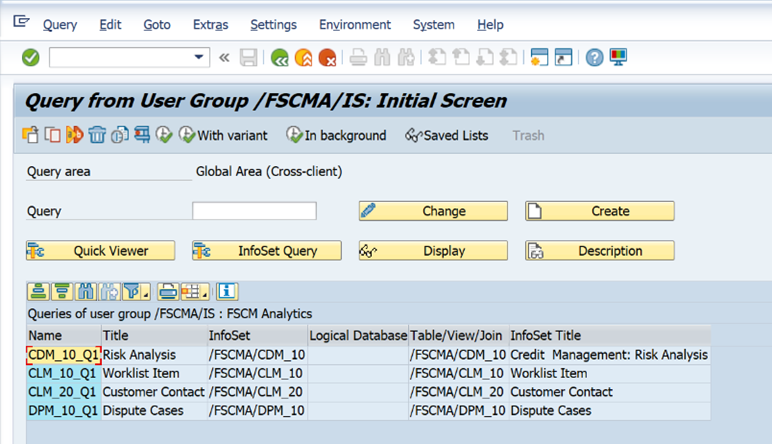
Task: Click the Execute clock icon without label
Action: click(x=164, y=135)
